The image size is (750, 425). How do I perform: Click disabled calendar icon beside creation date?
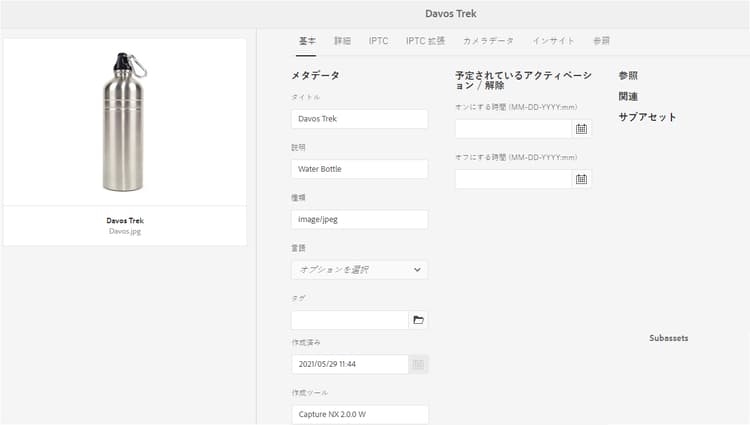(418, 364)
